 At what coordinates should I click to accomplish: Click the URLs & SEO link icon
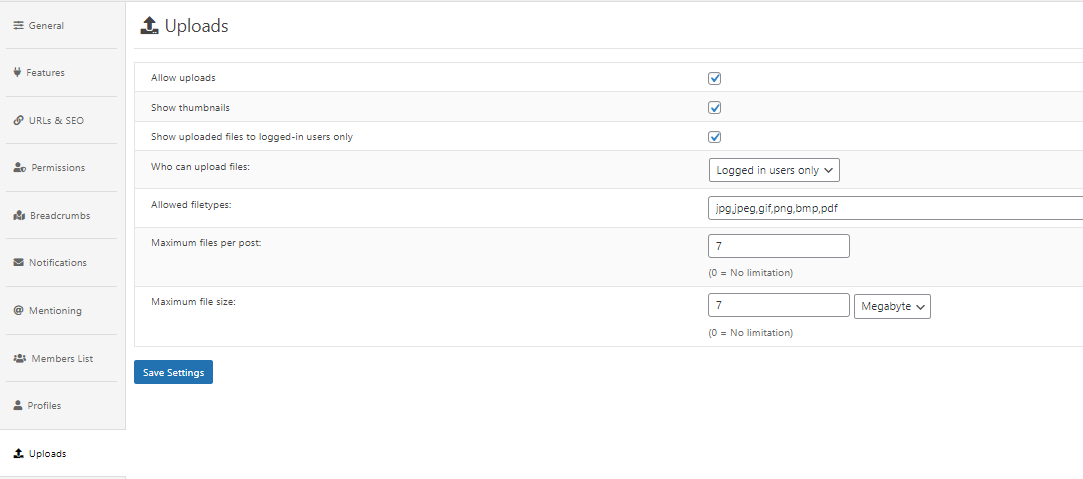tap(19, 120)
